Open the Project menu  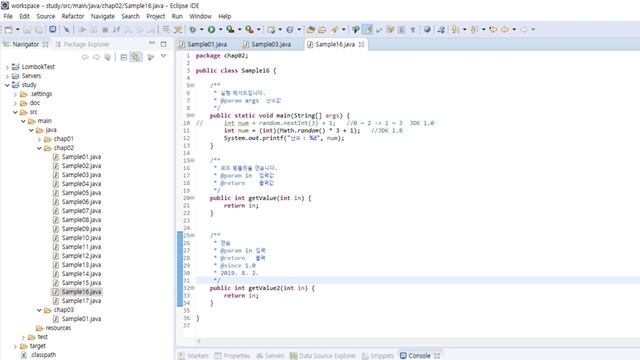pyautogui.click(x=156, y=16)
